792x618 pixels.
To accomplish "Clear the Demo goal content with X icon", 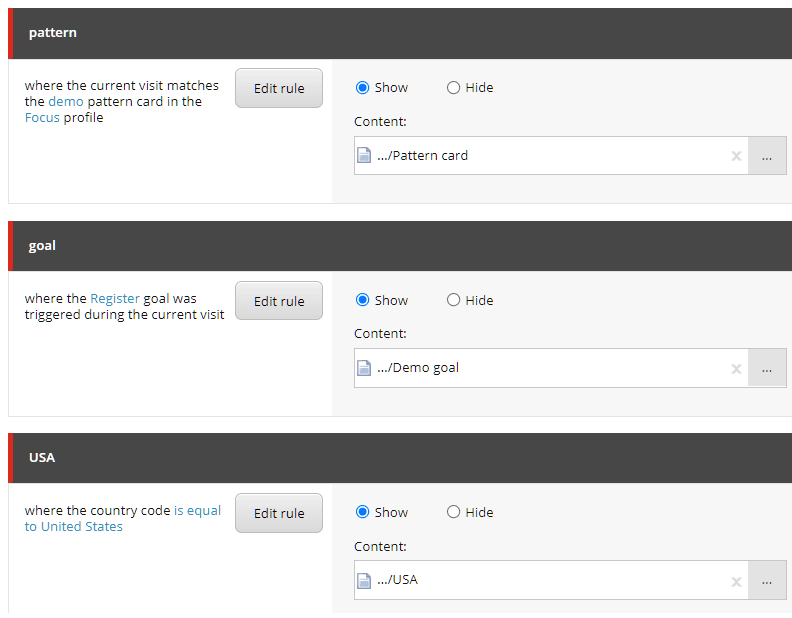I will point(736,369).
